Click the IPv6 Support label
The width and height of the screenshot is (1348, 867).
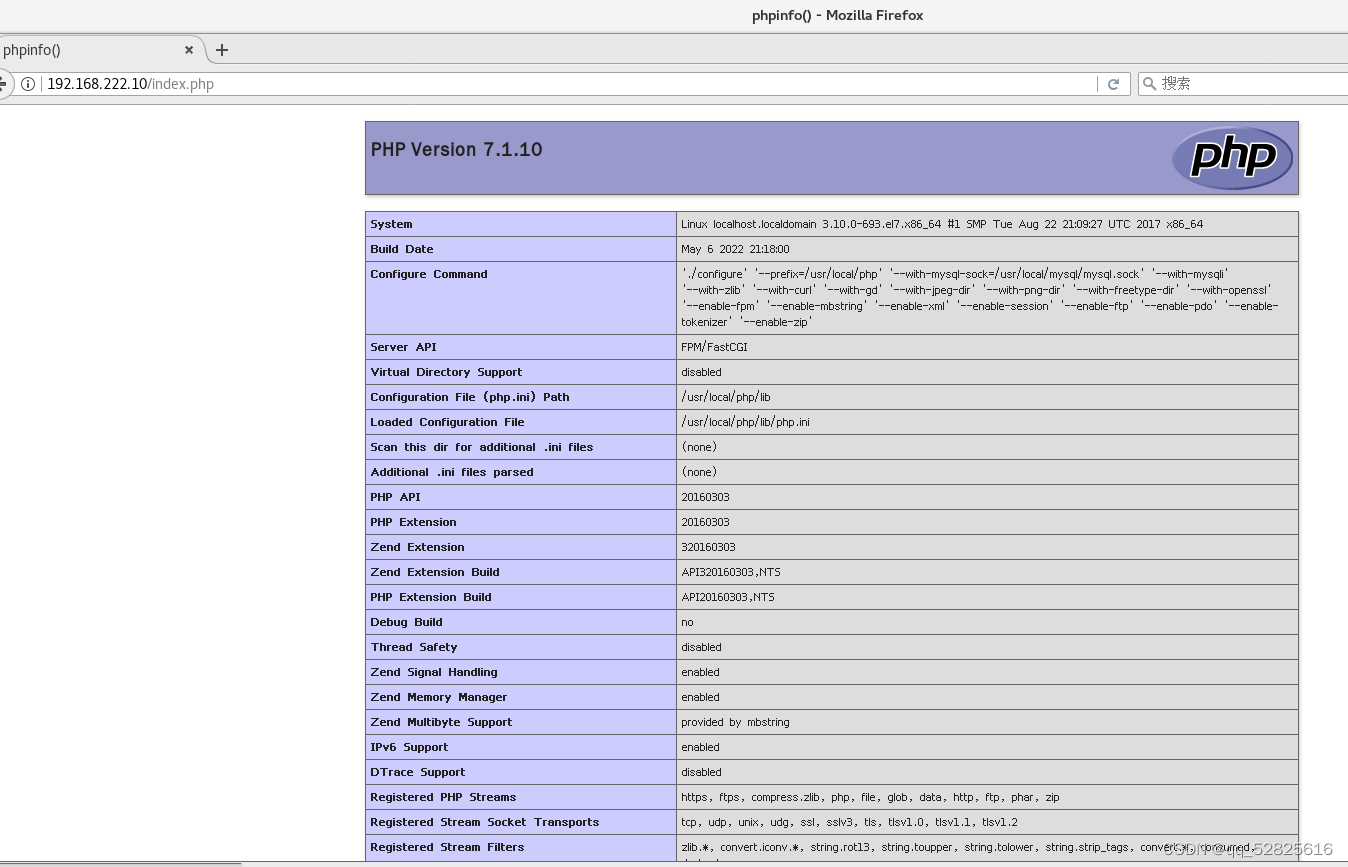(x=409, y=747)
